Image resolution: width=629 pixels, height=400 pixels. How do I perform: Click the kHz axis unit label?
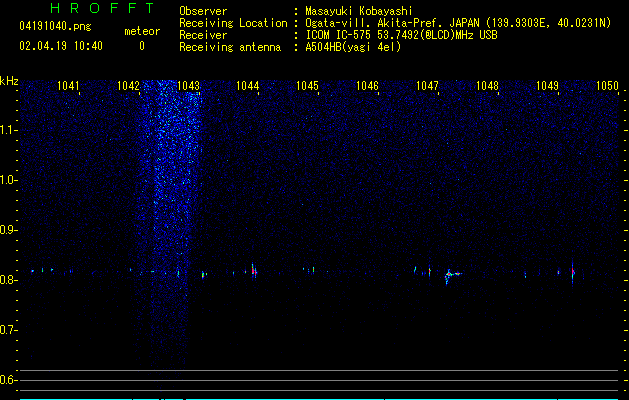coord(9,81)
